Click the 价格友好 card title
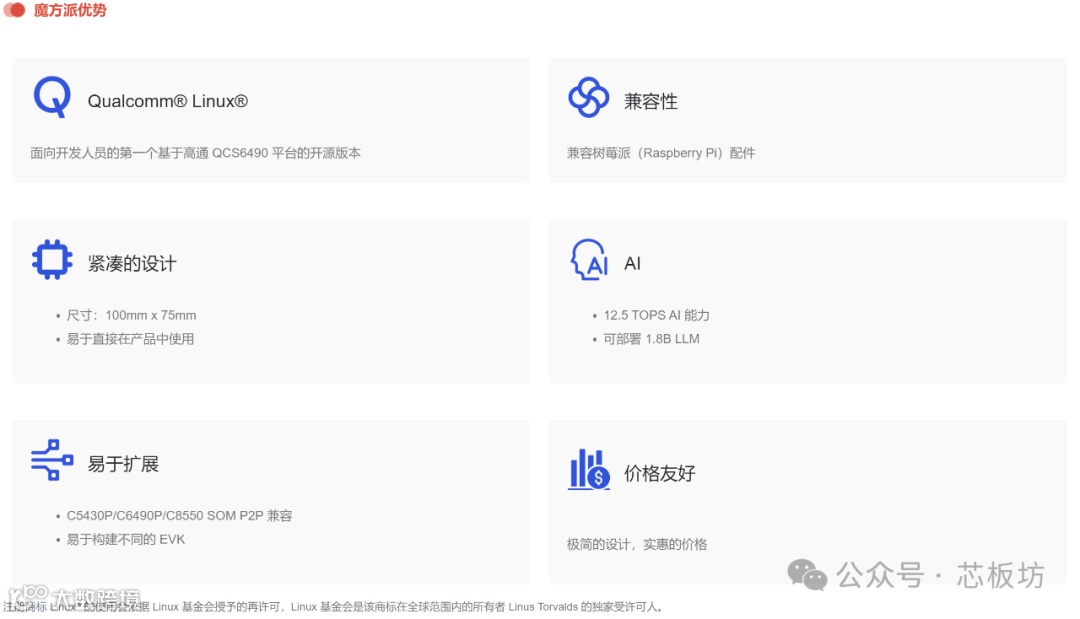Screen dimensions: 1080x619 660,474
